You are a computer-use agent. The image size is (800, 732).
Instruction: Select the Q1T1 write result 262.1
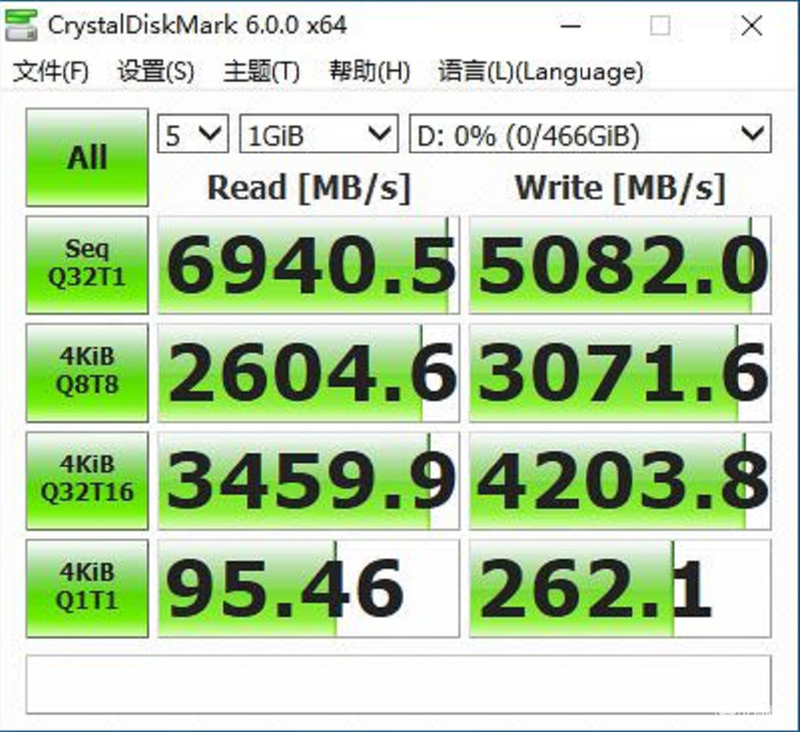point(620,588)
